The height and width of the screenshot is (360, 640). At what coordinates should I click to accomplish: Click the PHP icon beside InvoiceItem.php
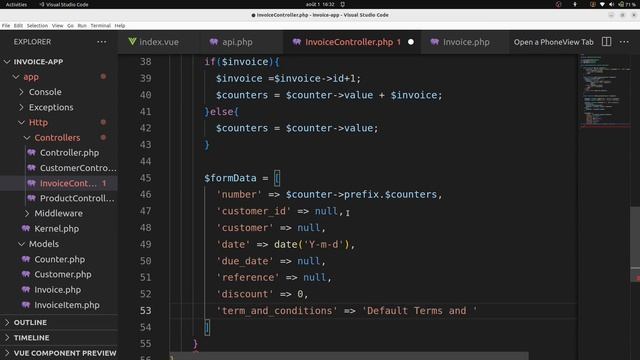26,305
